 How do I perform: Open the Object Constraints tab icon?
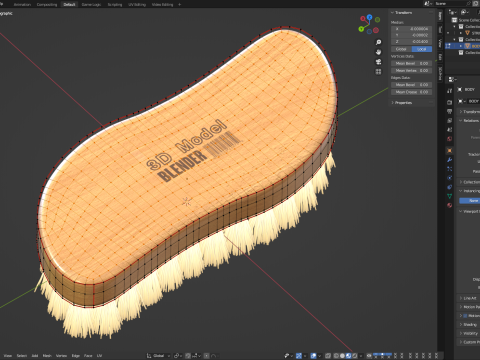pos(449,187)
